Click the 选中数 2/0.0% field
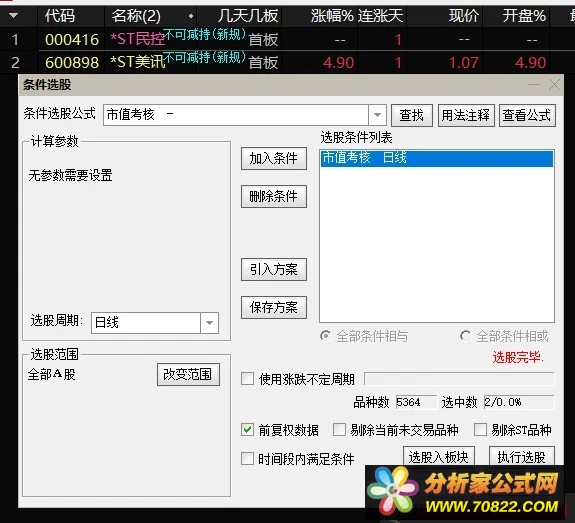 [519, 402]
